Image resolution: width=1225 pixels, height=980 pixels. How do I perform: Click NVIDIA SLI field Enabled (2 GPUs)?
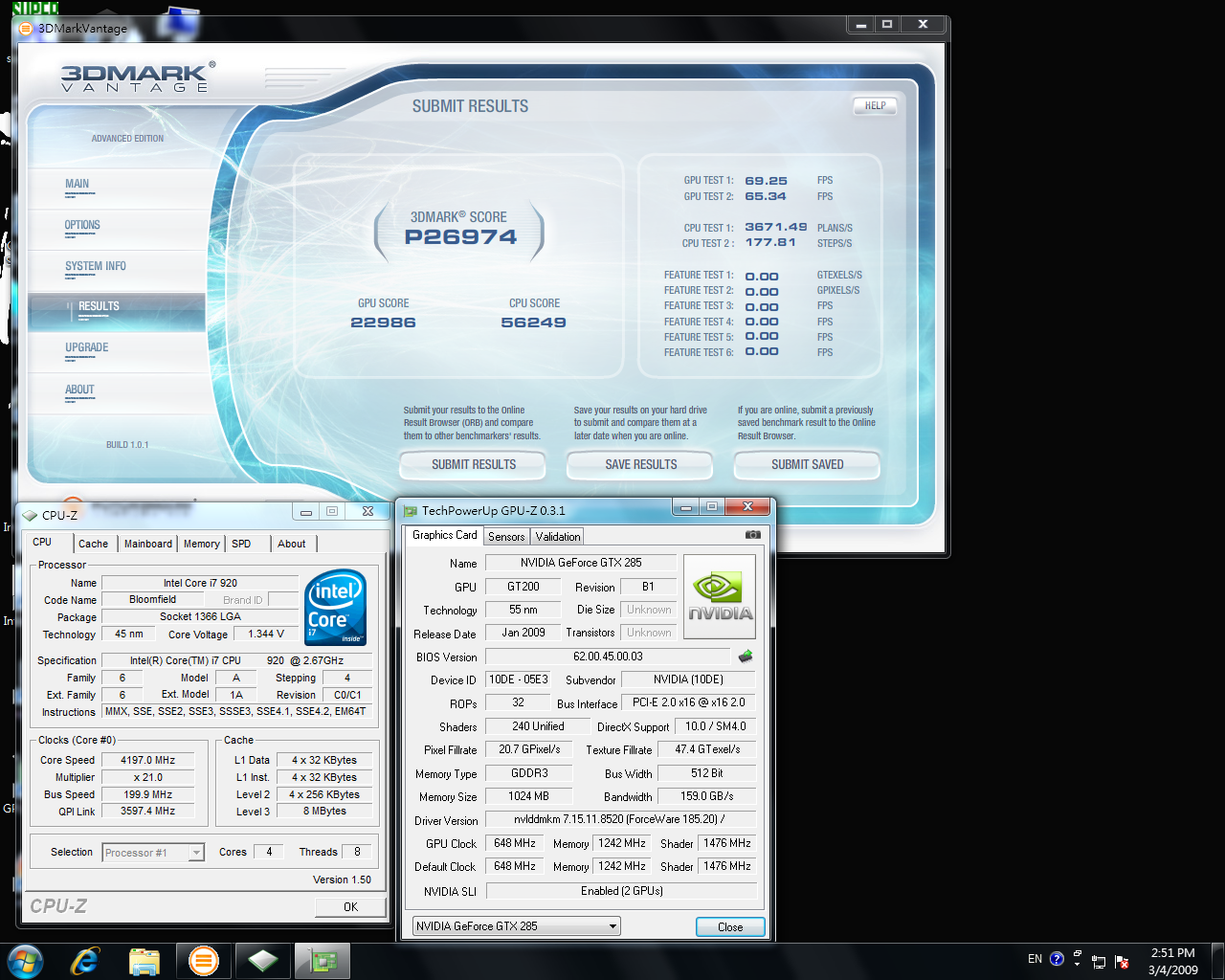621,891
